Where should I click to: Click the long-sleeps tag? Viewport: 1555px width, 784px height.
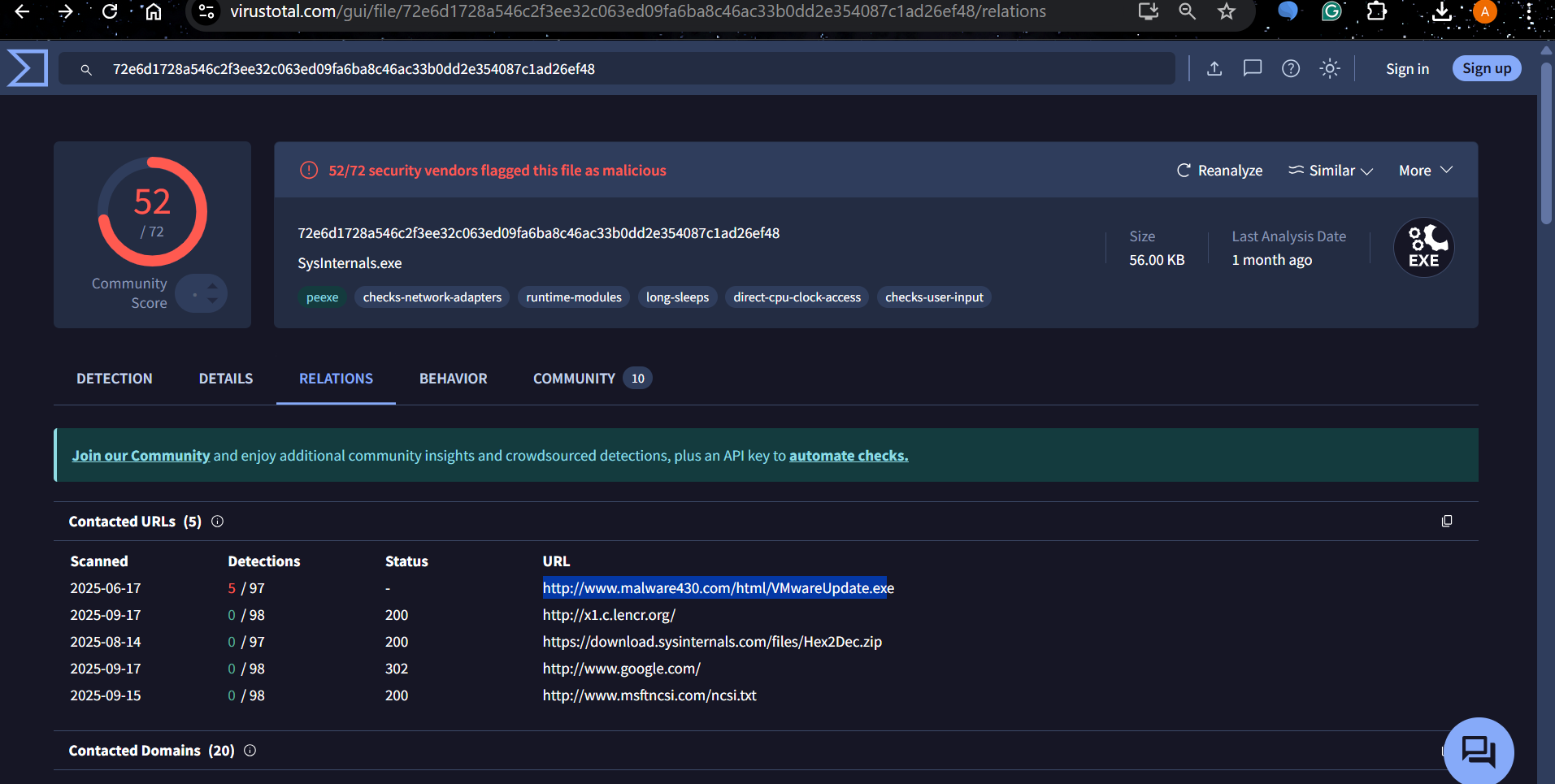coord(677,297)
